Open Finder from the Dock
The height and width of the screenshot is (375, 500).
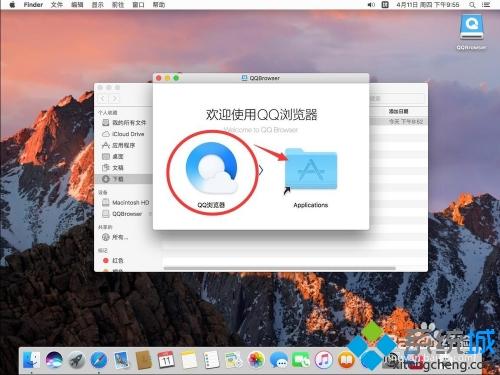click(x=31, y=360)
